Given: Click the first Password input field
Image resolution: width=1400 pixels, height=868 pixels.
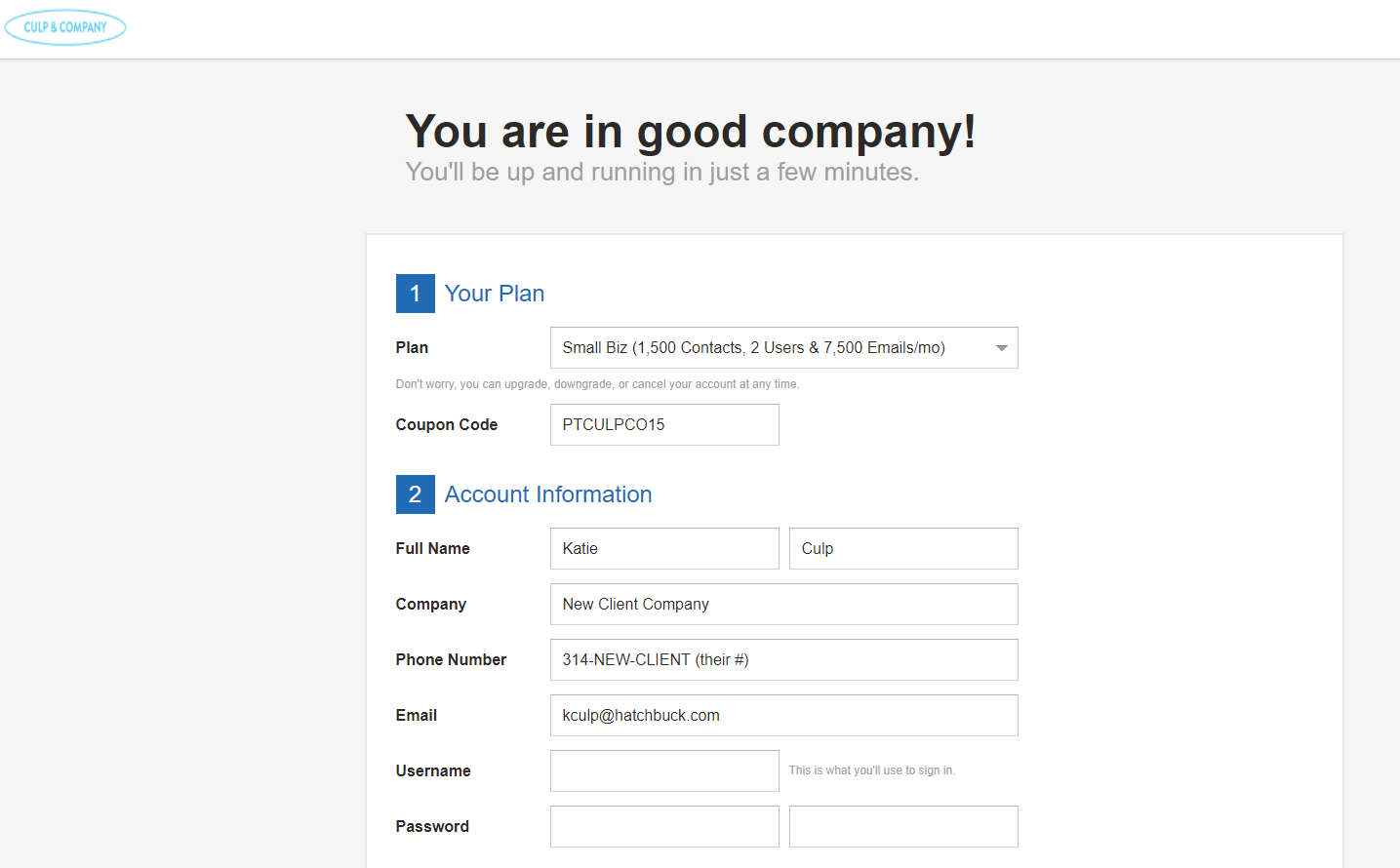Looking at the screenshot, I should tap(664, 827).
